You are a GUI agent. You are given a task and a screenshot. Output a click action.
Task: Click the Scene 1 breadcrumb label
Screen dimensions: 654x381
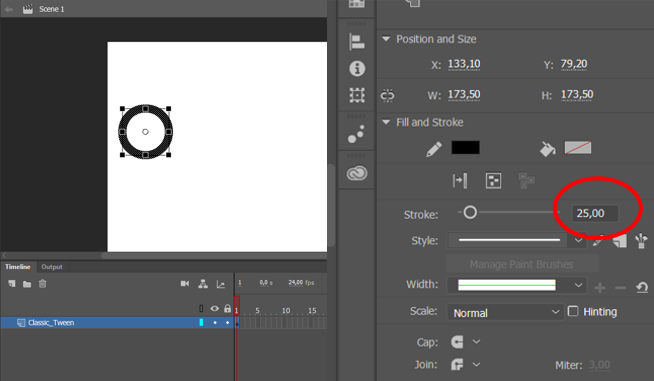tap(52, 9)
